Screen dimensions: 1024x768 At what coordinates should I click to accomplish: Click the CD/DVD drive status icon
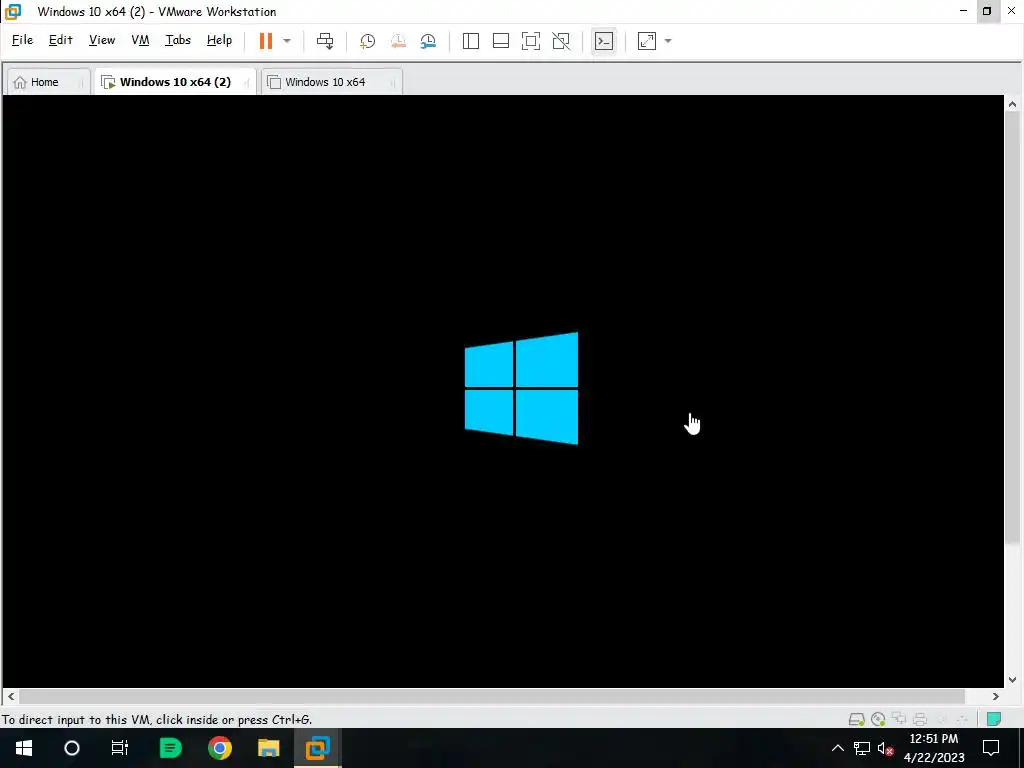coord(878,720)
